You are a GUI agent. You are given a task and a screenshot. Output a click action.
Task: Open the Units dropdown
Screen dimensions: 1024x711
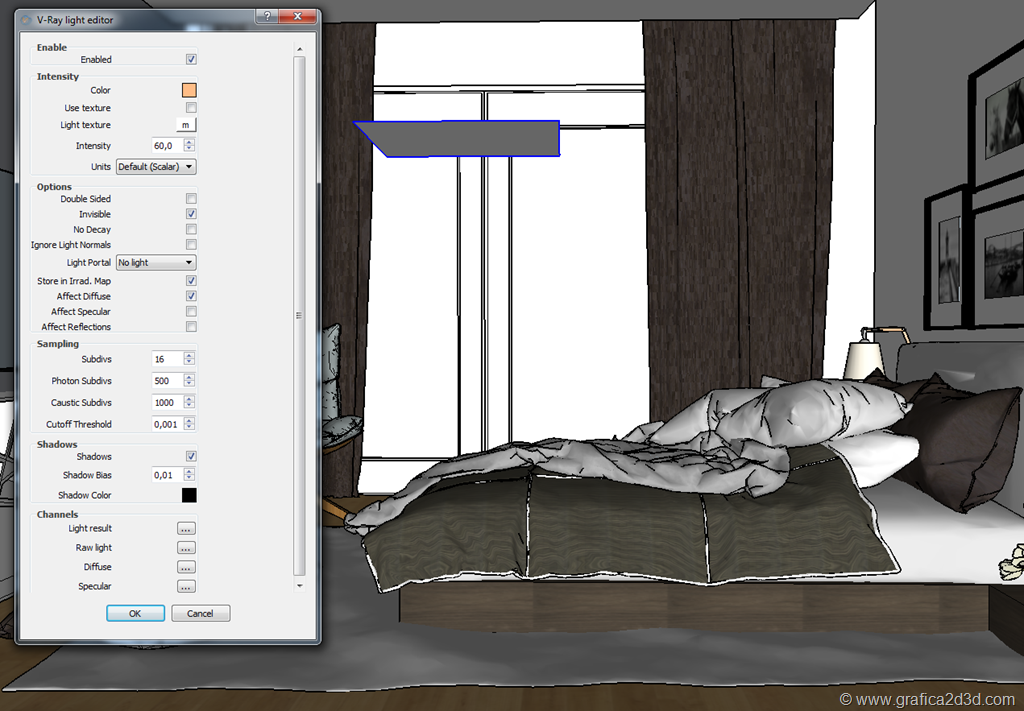pyautogui.click(x=156, y=167)
